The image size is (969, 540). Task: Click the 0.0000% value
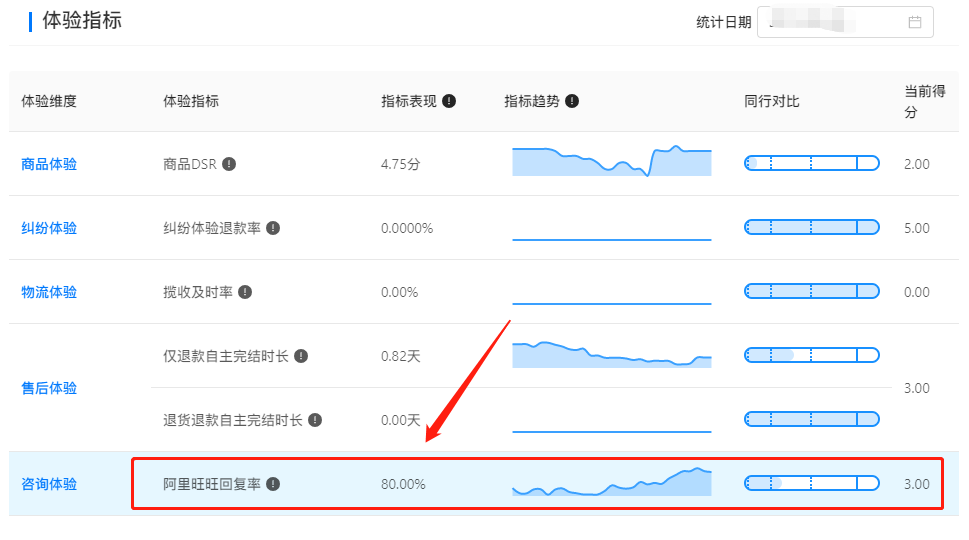pos(407,229)
